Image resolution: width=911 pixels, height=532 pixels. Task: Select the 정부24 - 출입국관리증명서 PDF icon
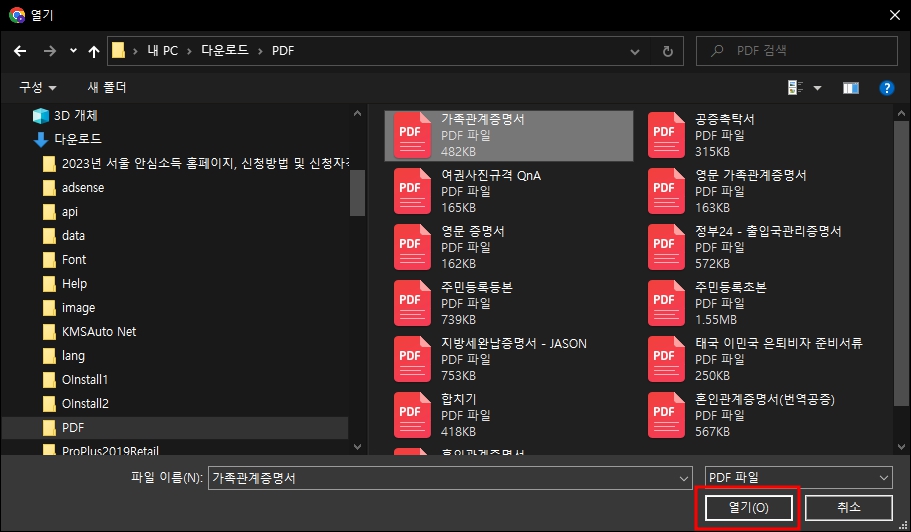click(x=666, y=247)
